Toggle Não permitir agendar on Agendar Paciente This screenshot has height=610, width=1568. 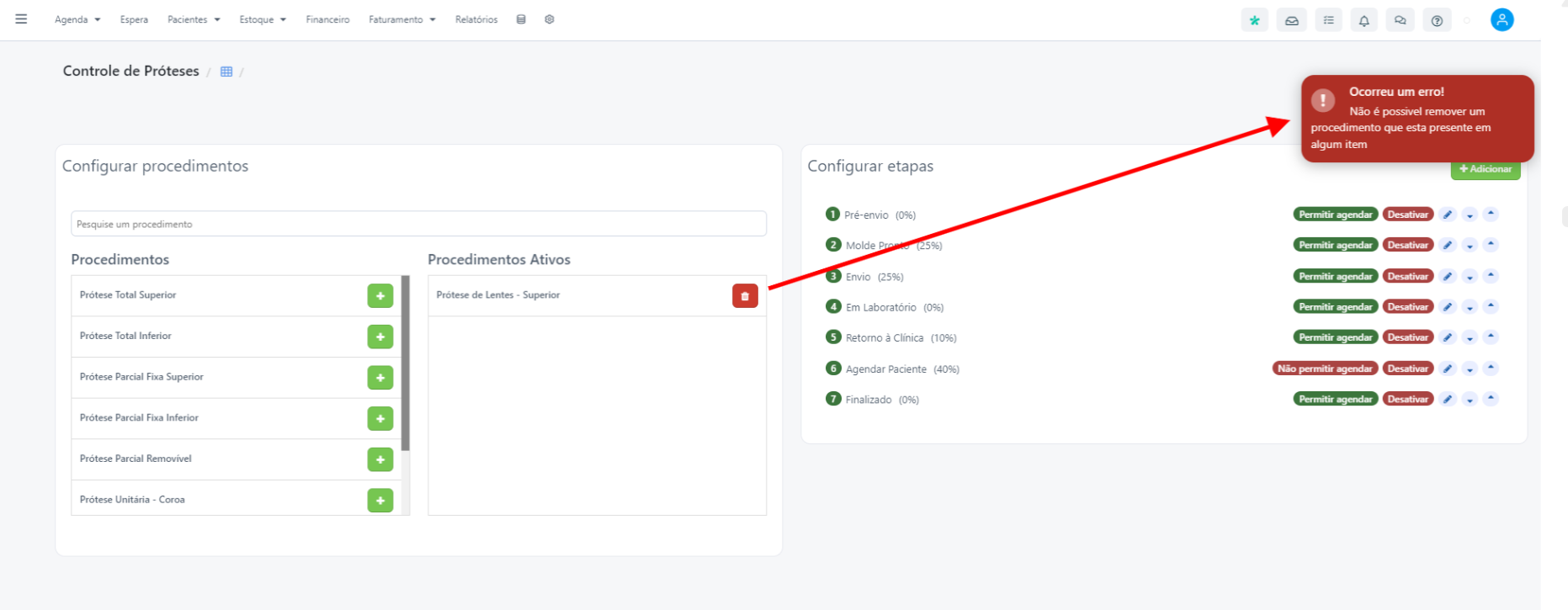pyautogui.click(x=1326, y=369)
